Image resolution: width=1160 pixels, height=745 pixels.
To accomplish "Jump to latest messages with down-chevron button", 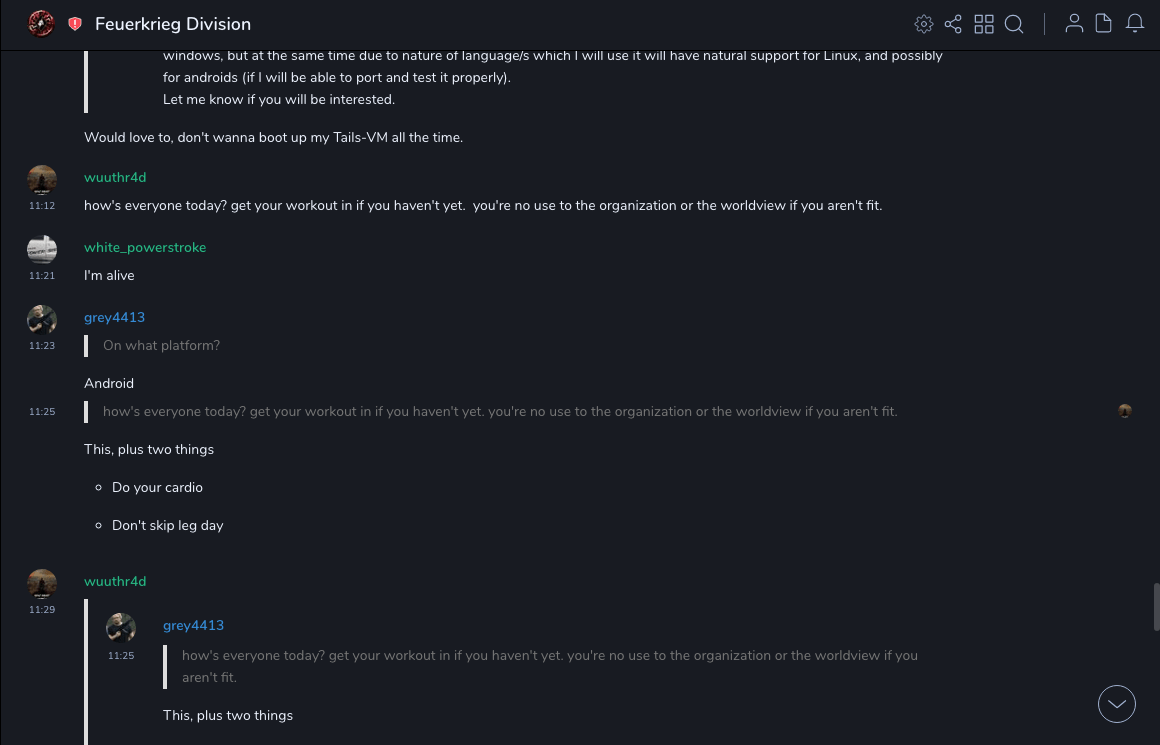I will (1117, 704).
